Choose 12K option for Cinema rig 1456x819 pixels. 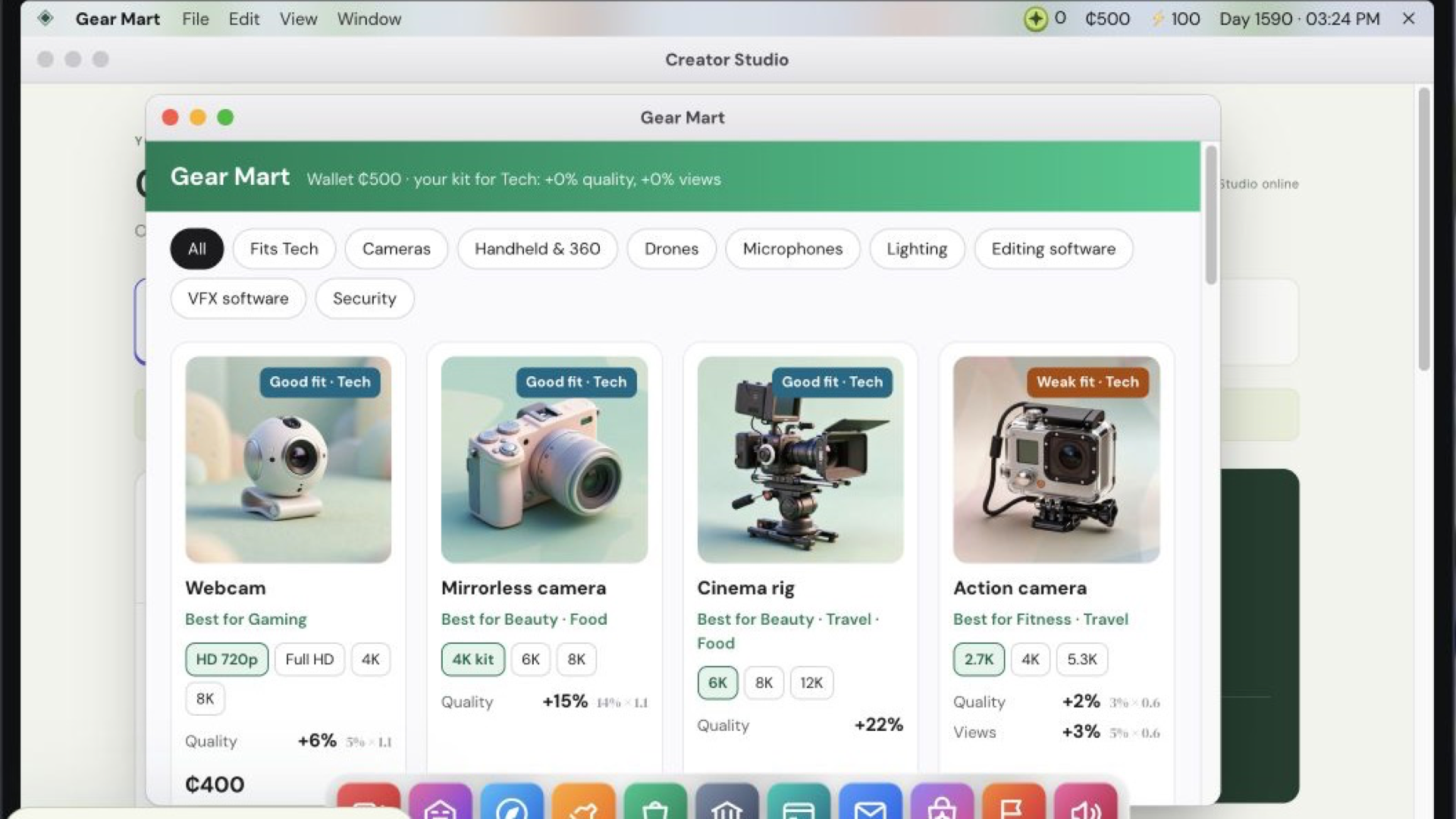[811, 682]
